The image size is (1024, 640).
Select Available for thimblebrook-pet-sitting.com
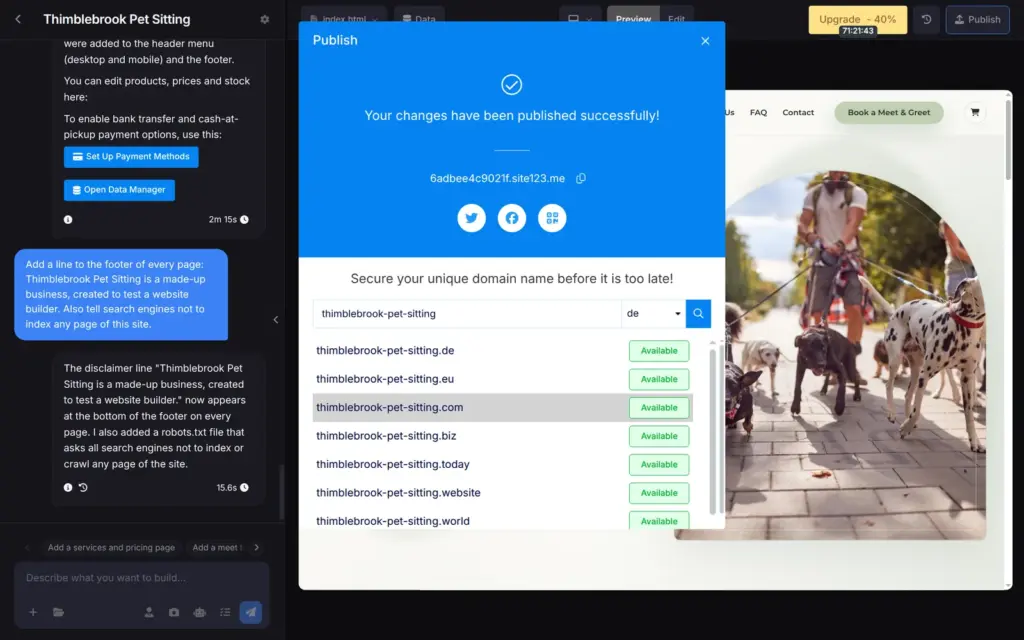[659, 408]
